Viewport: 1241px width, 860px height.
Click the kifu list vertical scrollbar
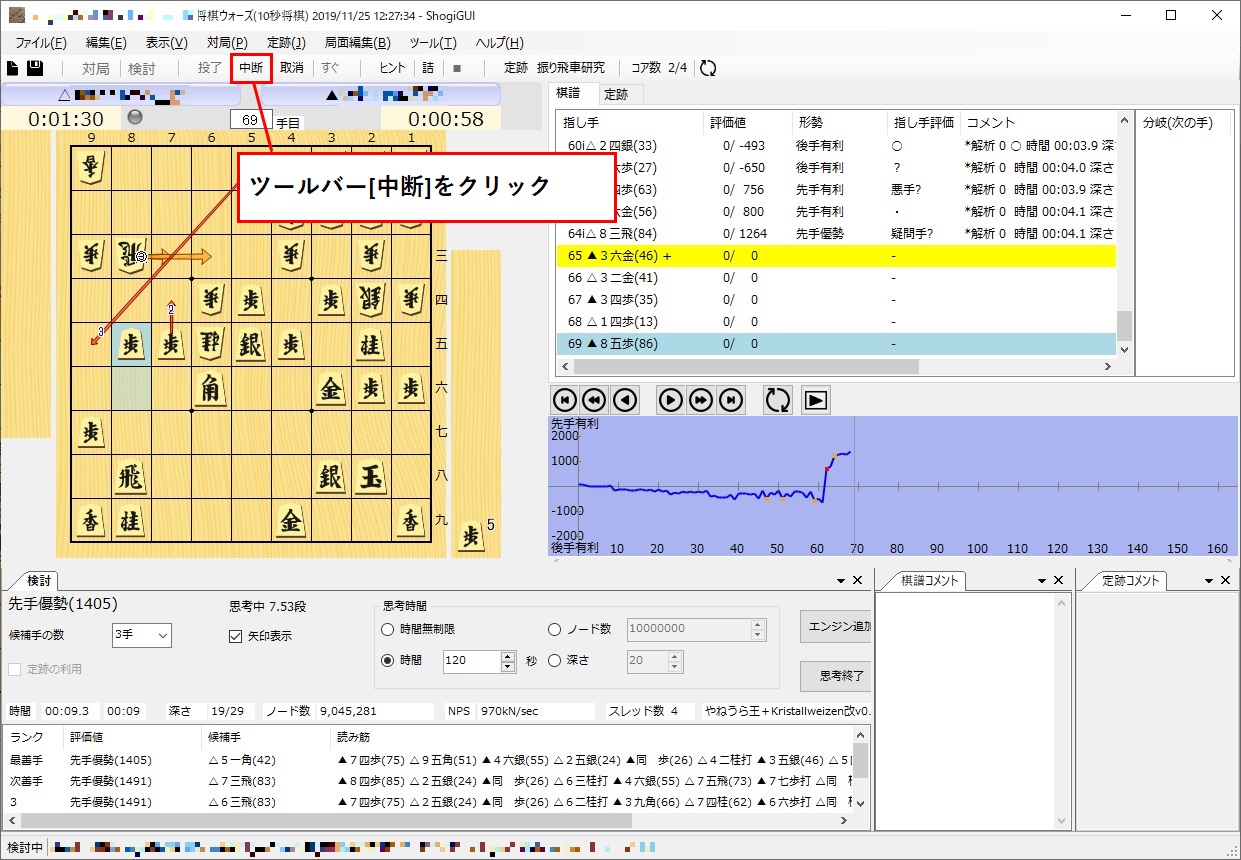pyautogui.click(x=1124, y=234)
